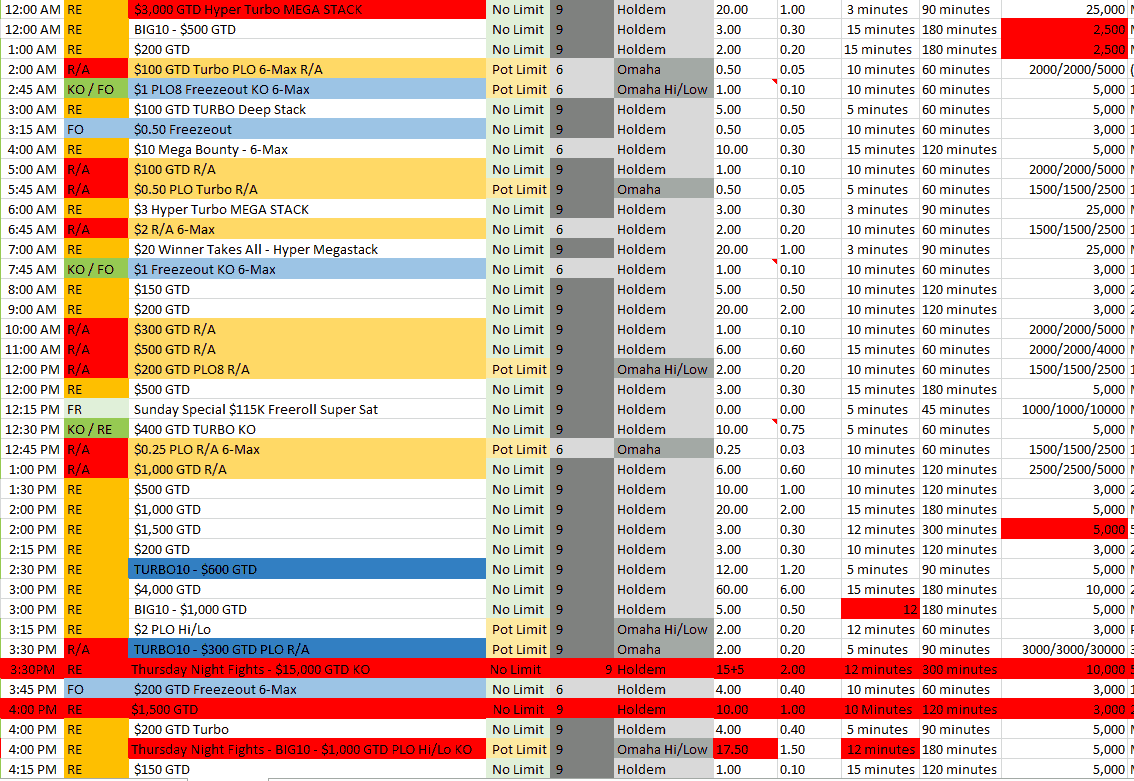Click the '$4,000 GTD' cell
The image size is (1134, 781).
(307, 589)
